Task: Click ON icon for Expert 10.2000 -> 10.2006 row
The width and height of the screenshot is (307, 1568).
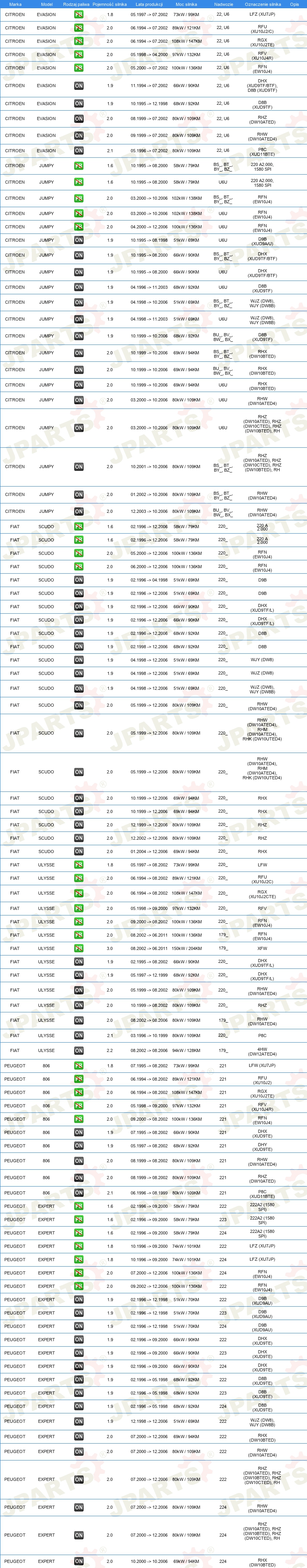Action: click(79, 1561)
